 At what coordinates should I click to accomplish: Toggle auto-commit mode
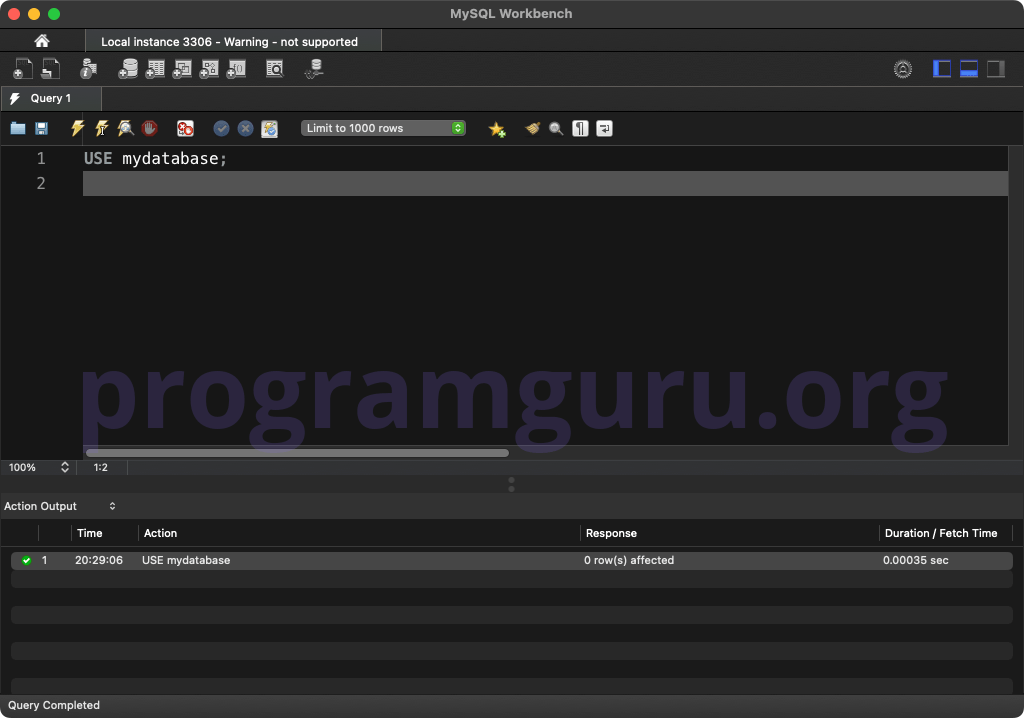270,128
